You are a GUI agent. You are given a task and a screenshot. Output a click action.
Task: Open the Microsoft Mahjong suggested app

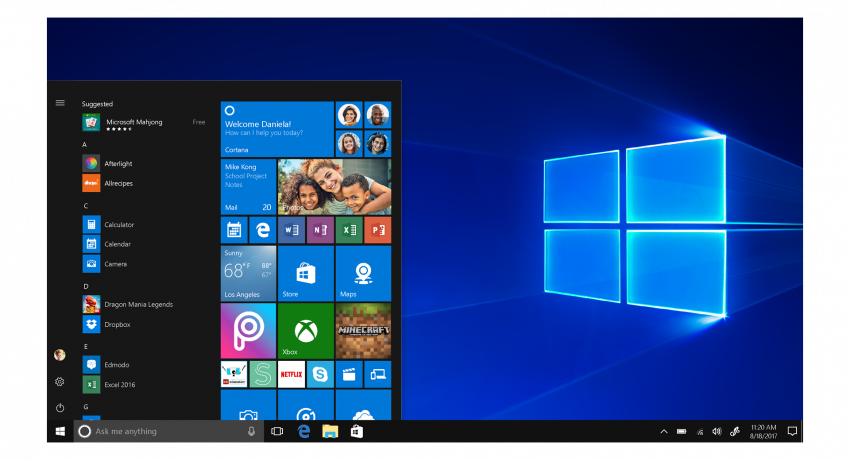pos(144,123)
